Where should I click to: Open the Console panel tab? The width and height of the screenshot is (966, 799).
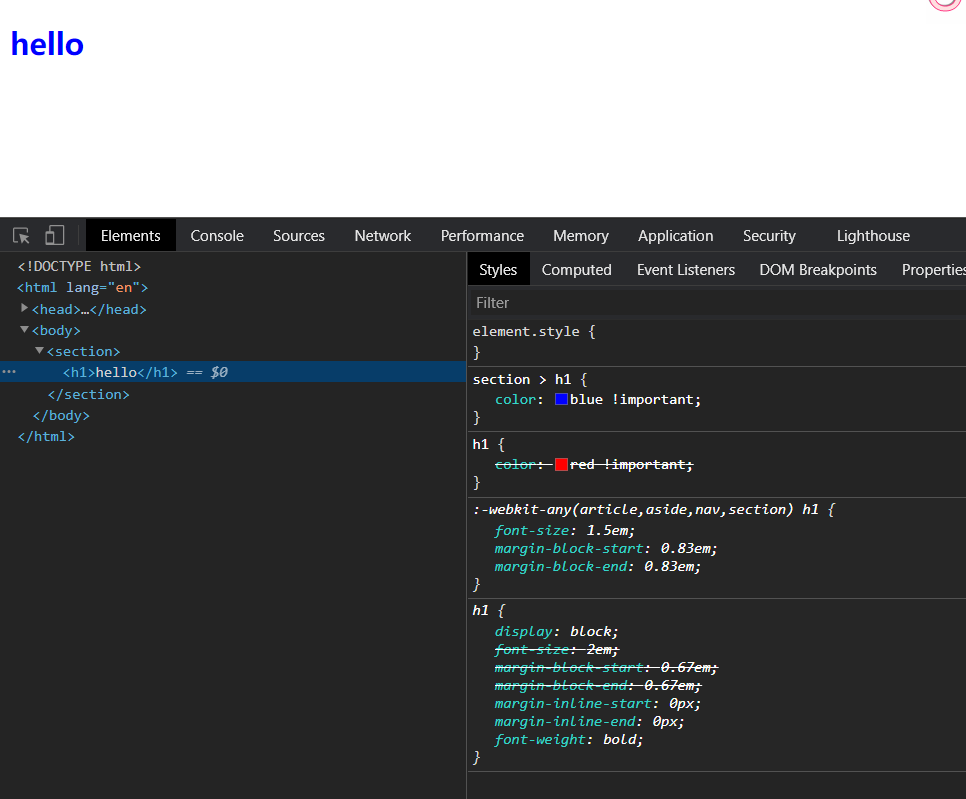[x=217, y=236]
